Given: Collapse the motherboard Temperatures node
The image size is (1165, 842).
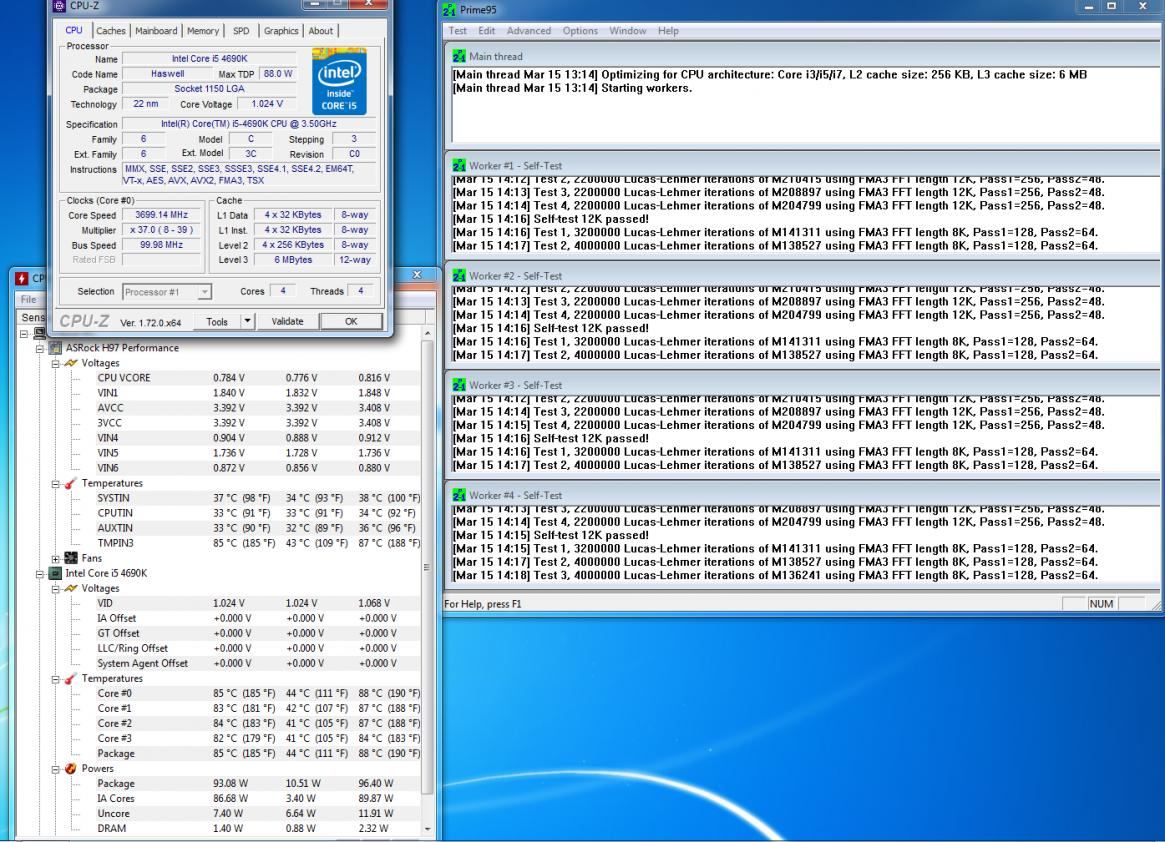Looking at the screenshot, I should (x=56, y=483).
